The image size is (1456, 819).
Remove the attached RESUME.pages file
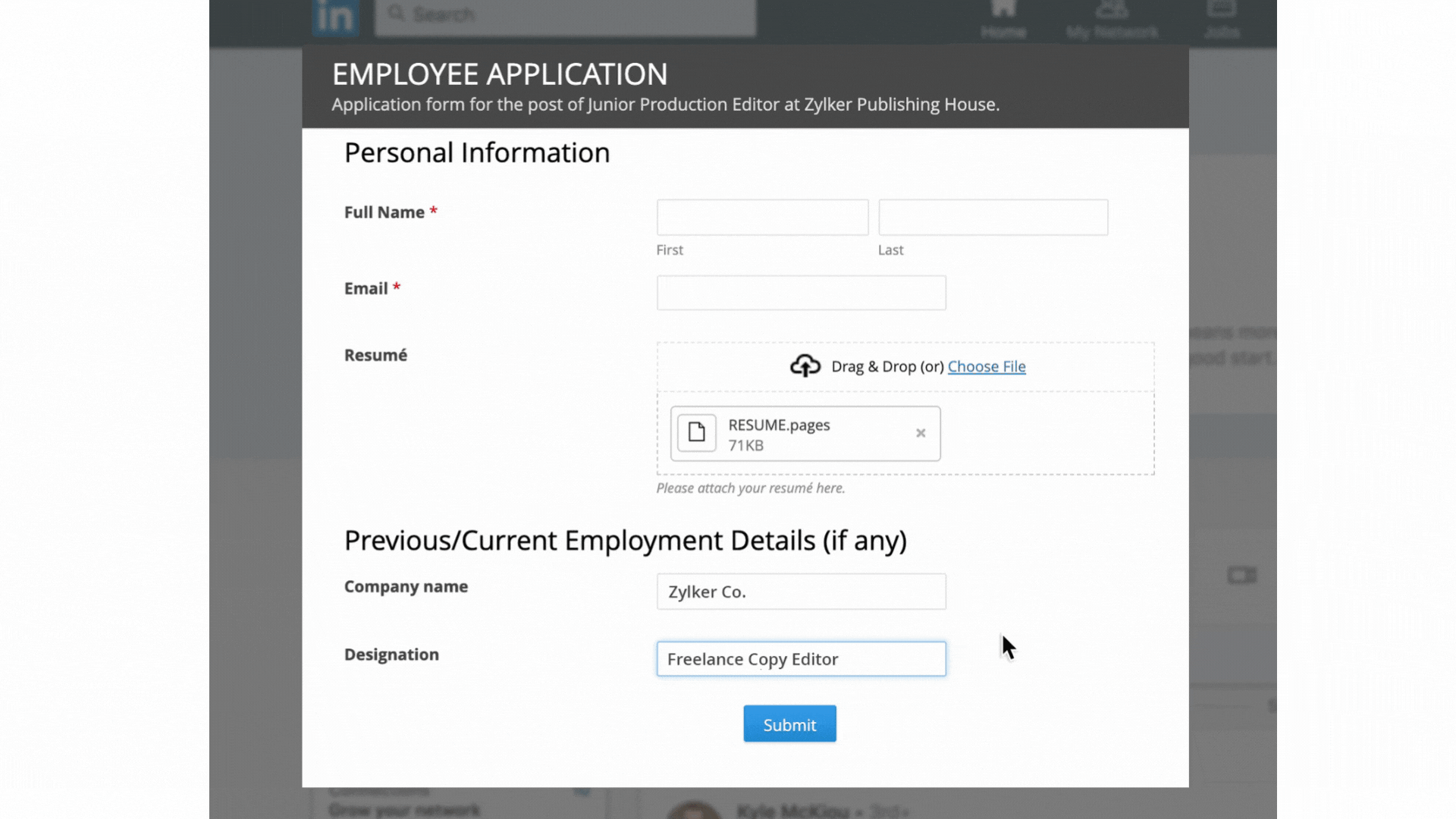pyautogui.click(x=921, y=433)
